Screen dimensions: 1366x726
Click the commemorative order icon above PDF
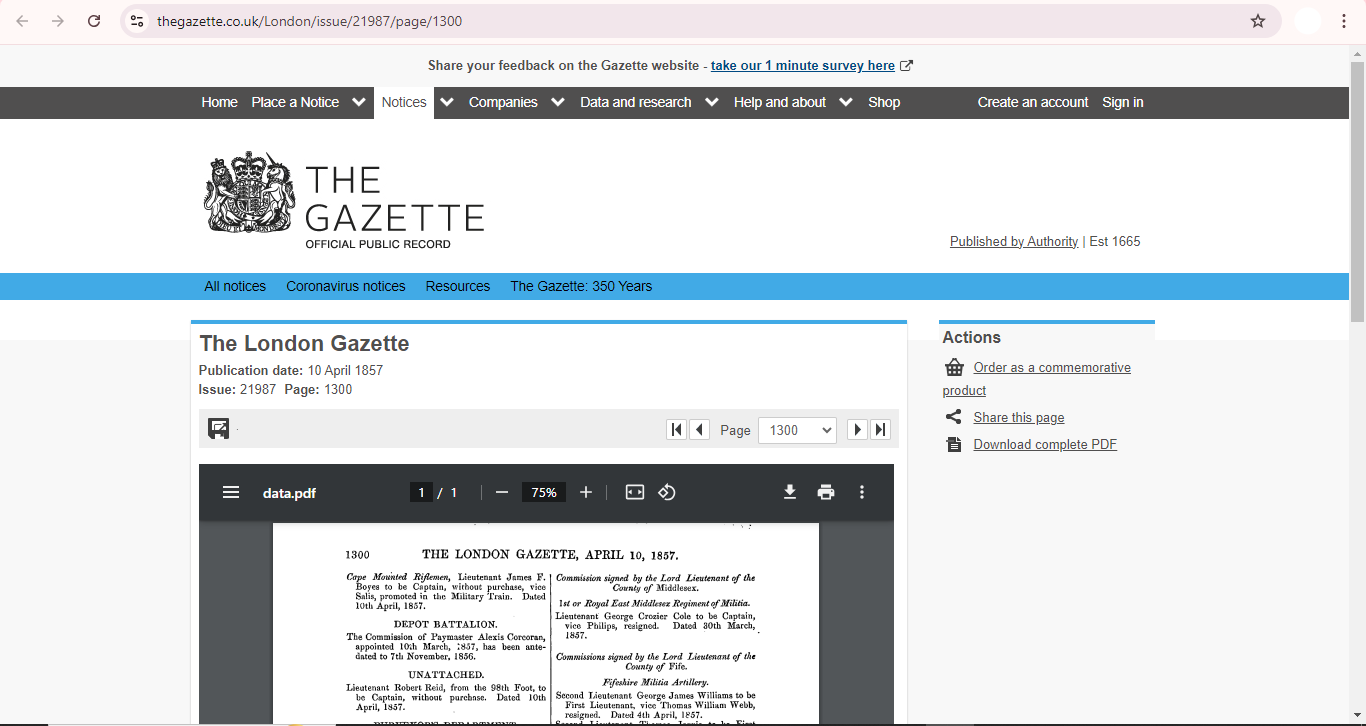coord(219,429)
